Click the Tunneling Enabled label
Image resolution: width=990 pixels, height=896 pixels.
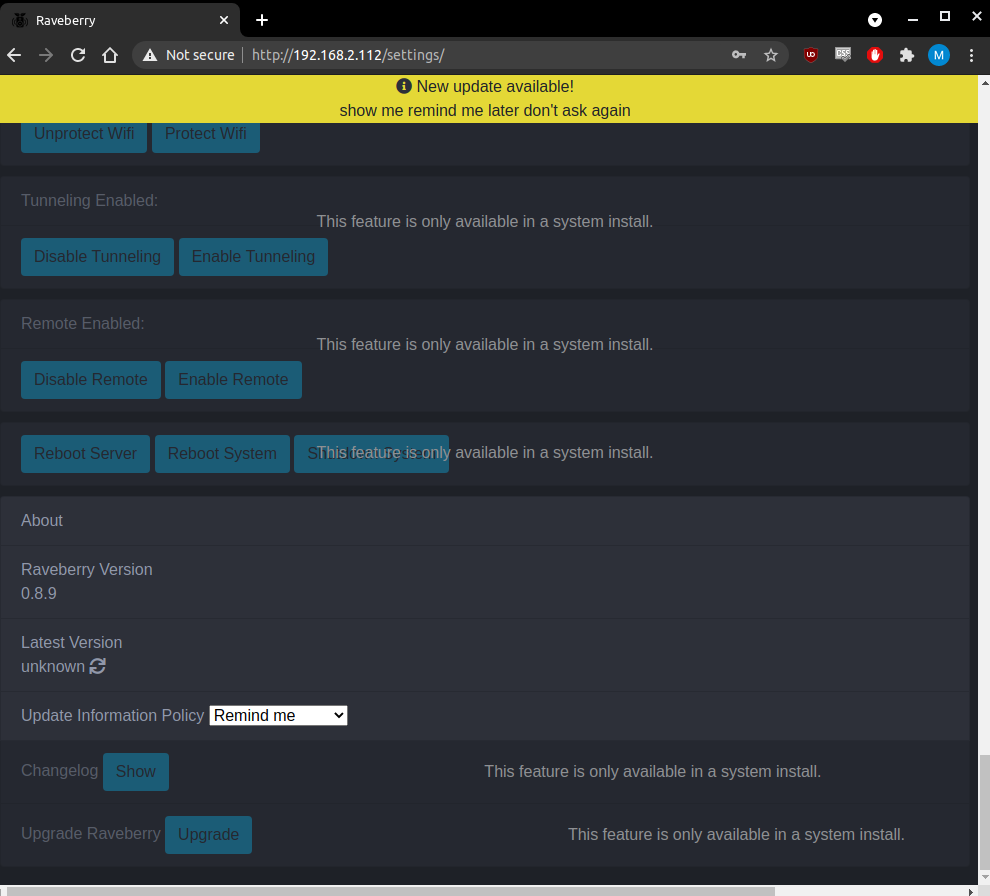pos(90,200)
